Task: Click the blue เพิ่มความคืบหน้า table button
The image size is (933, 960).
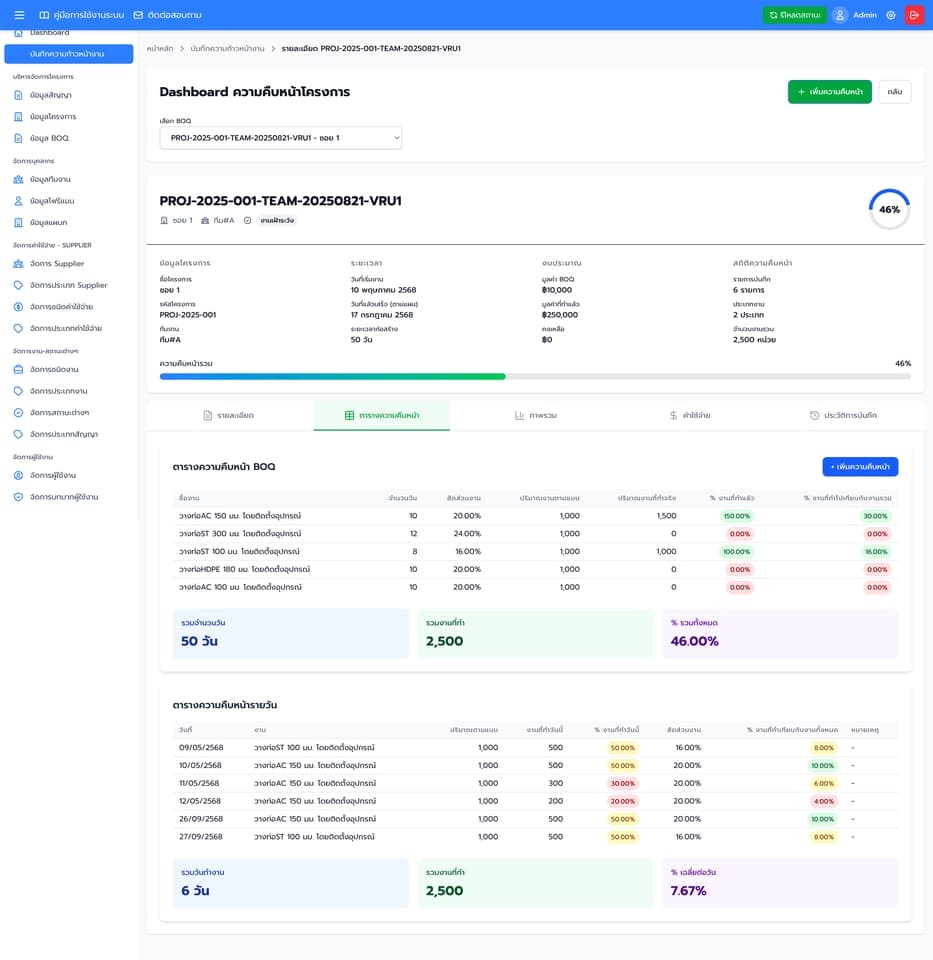Action: (860, 467)
